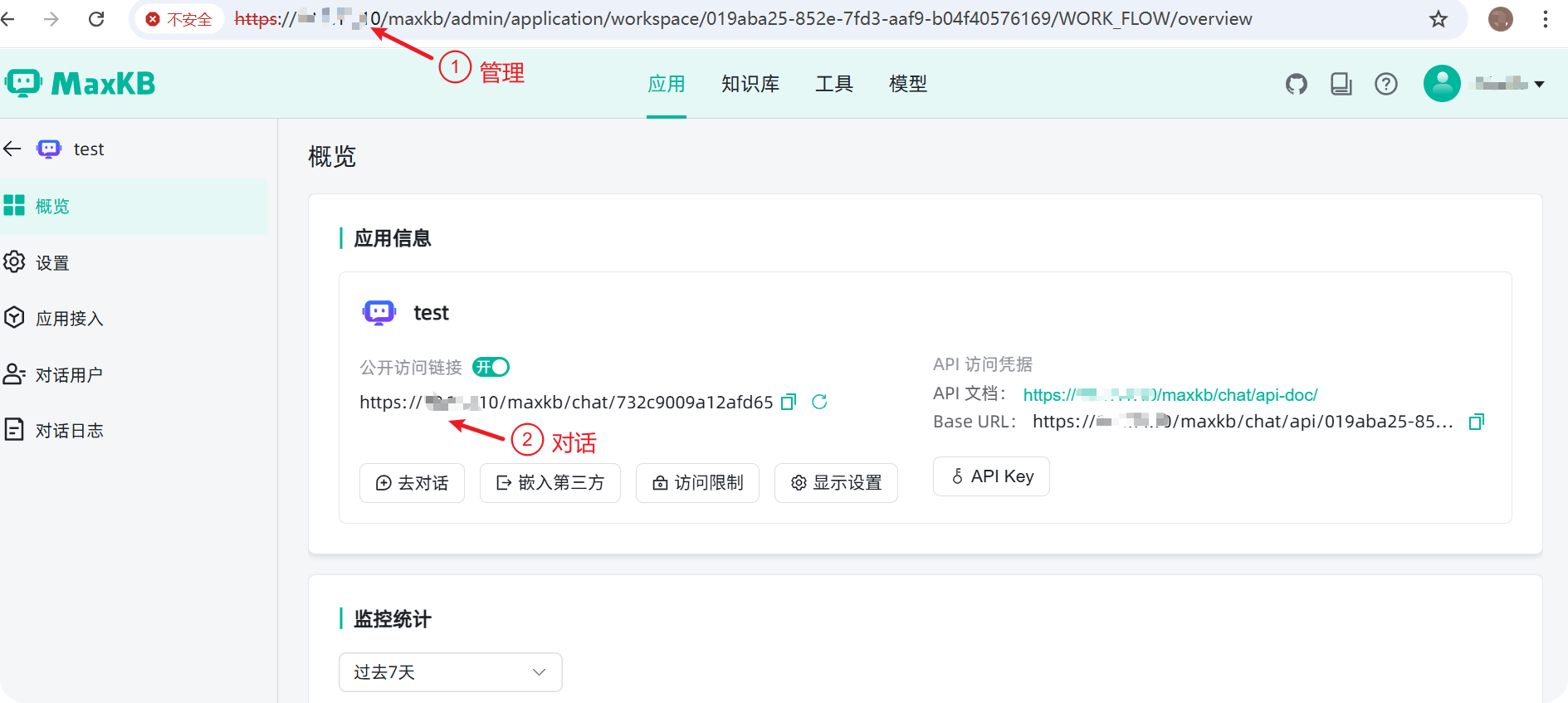Switch to the 知识库 tab
Viewport: 1568px width, 703px height.
(x=750, y=84)
